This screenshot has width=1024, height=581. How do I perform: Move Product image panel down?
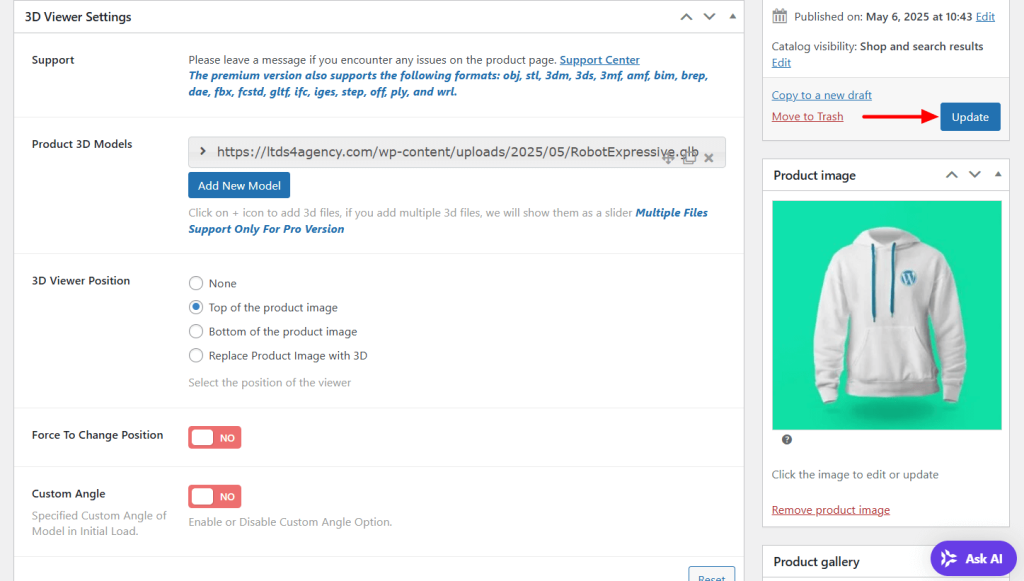[x=976, y=175]
